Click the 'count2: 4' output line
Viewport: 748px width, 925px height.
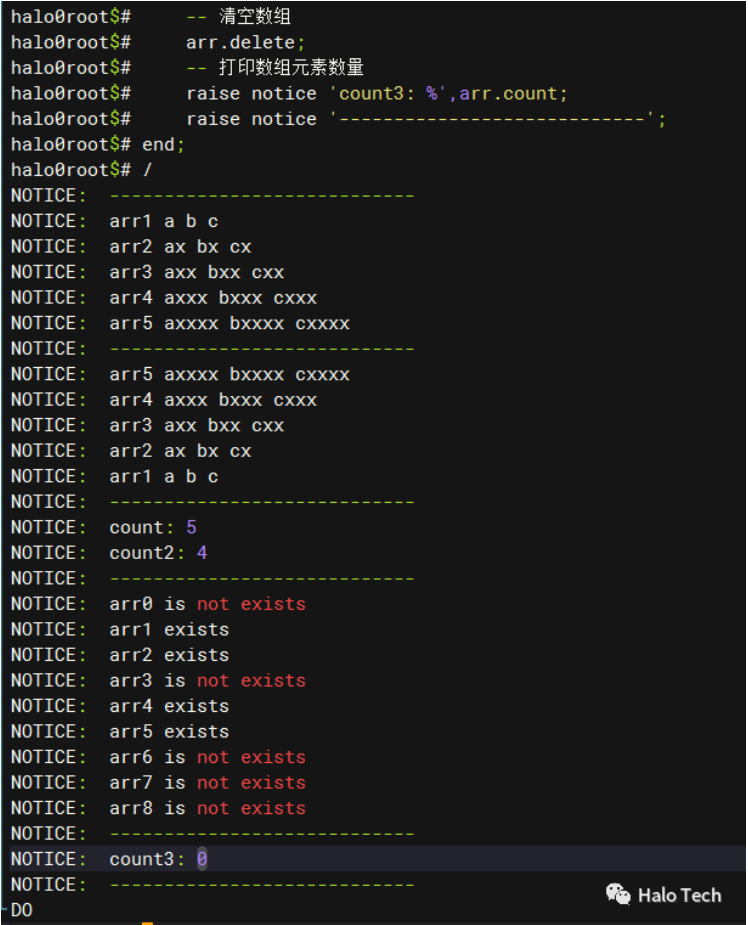(158, 553)
